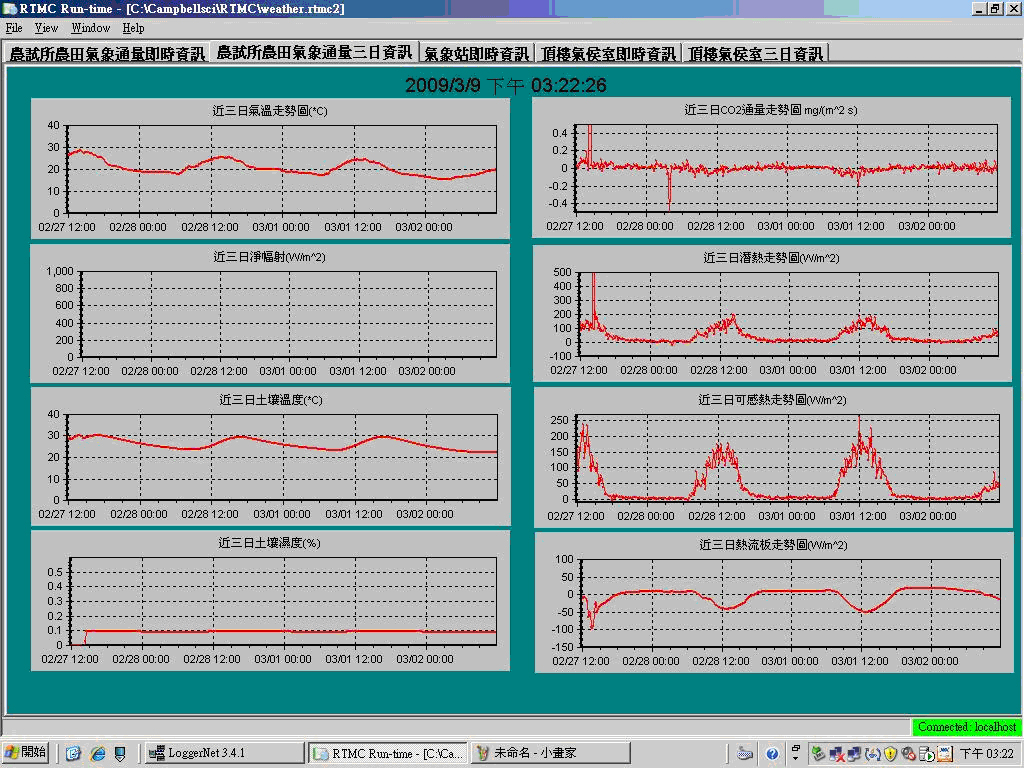
Task: Open the Help menu
Action: coord(134,28)
